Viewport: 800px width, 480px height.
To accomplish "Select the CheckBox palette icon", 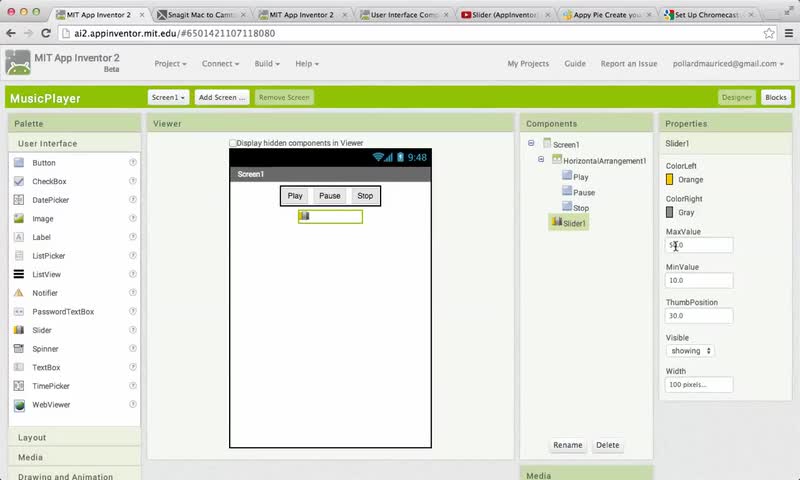I will click(x=19, y=181).
